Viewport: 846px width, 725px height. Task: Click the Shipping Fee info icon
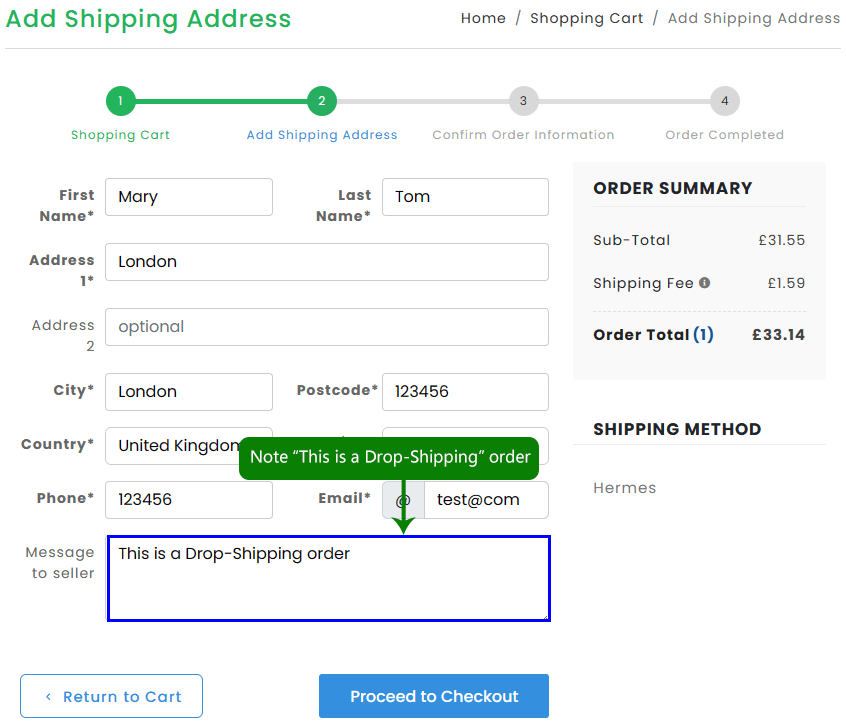(x=705, y=283)
